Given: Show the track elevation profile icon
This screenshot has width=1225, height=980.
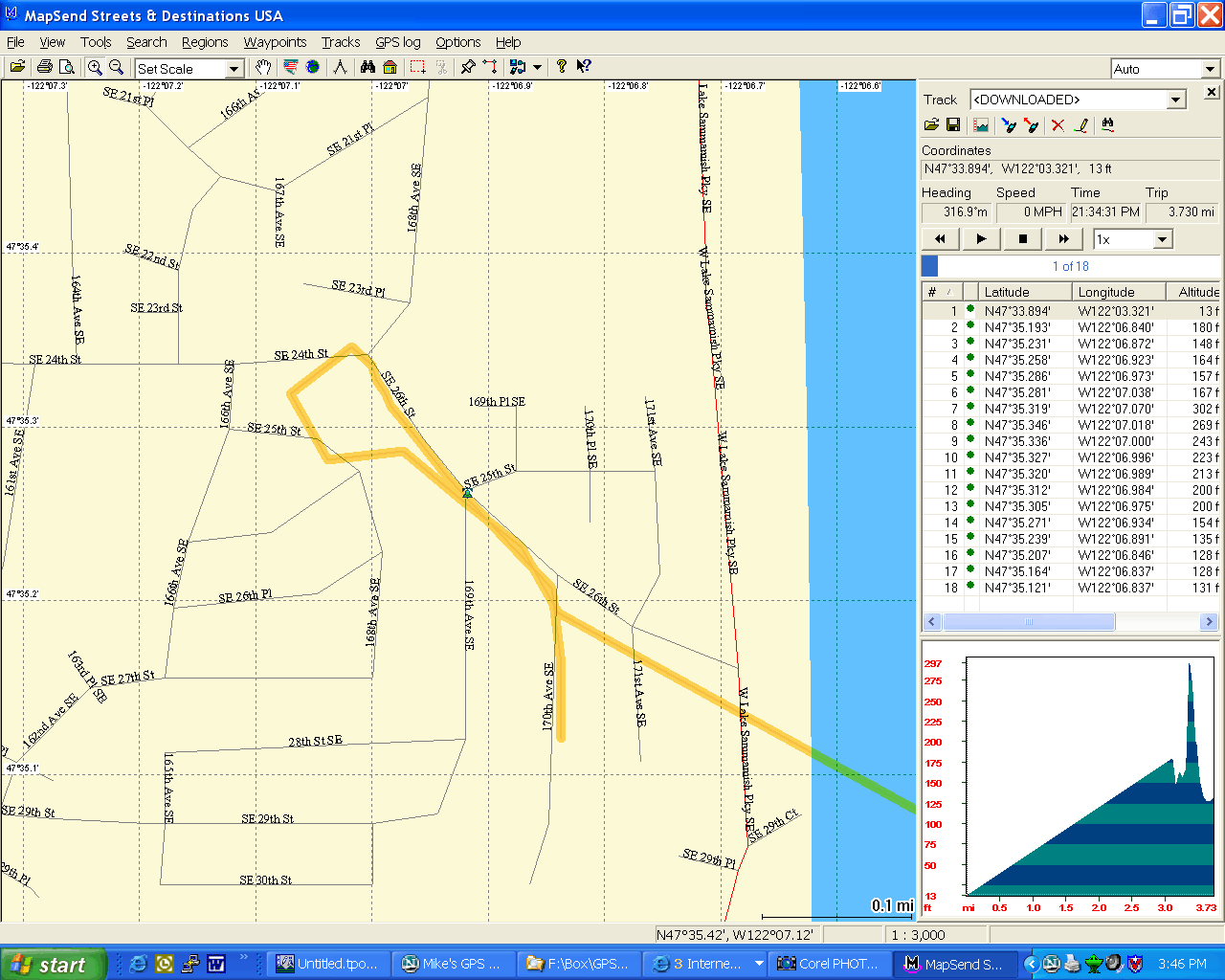Looking at the screenshot, I should (x=981, y=125).
